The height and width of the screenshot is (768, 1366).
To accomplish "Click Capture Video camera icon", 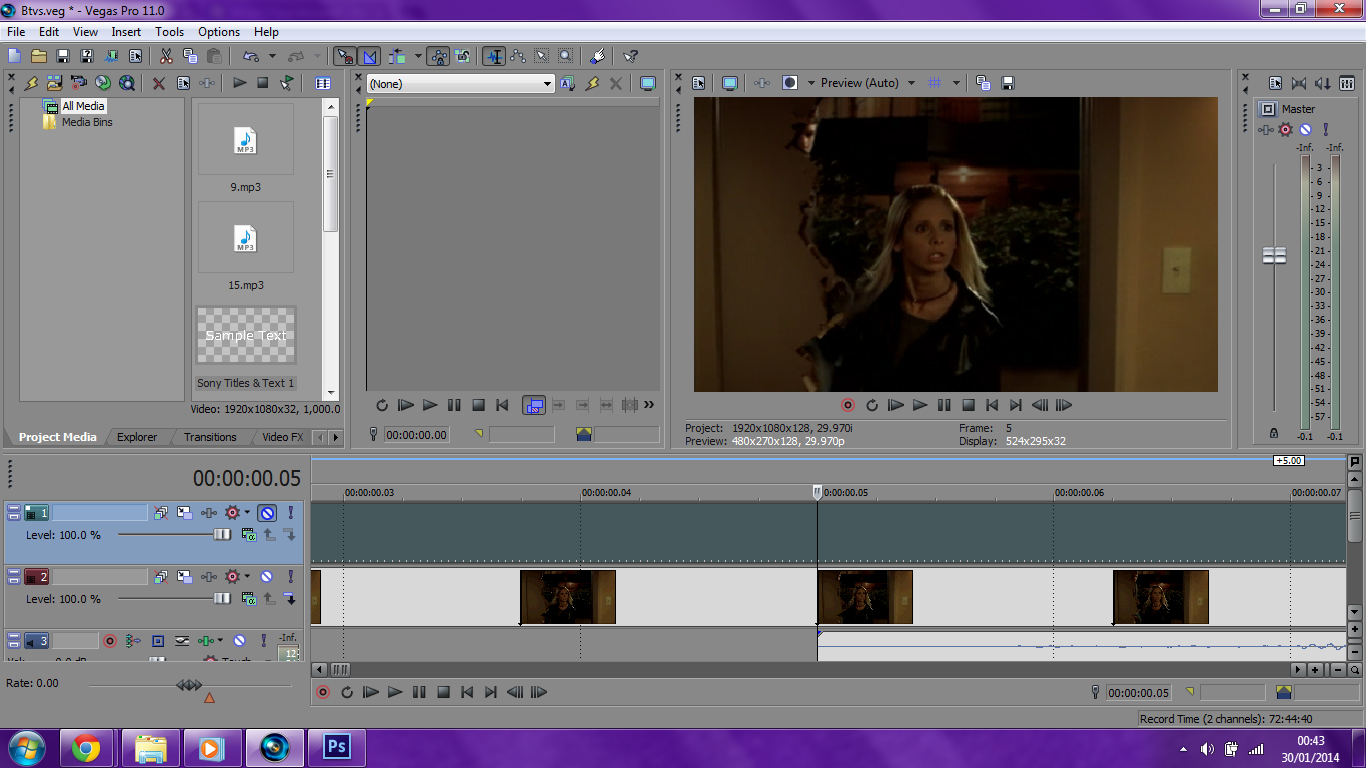I will [78, 83].
